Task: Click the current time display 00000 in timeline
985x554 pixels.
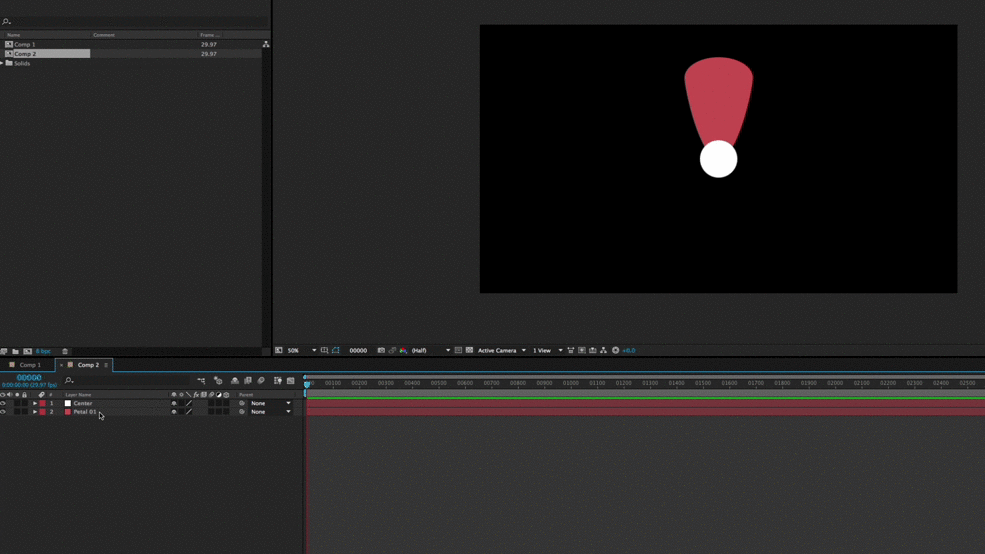Action: tap(29, 377)
